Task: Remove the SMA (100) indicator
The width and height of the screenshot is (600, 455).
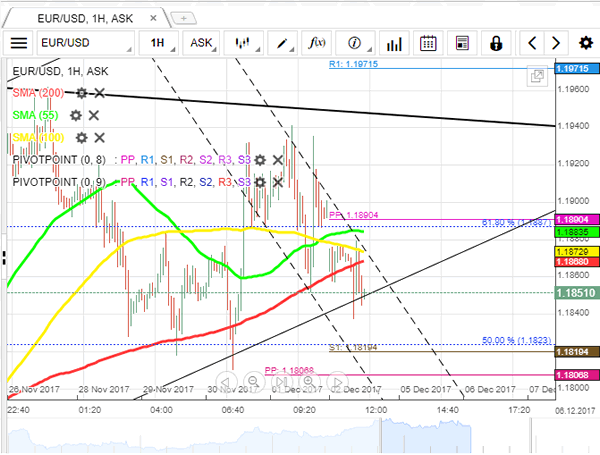Action: click(99, 138)
